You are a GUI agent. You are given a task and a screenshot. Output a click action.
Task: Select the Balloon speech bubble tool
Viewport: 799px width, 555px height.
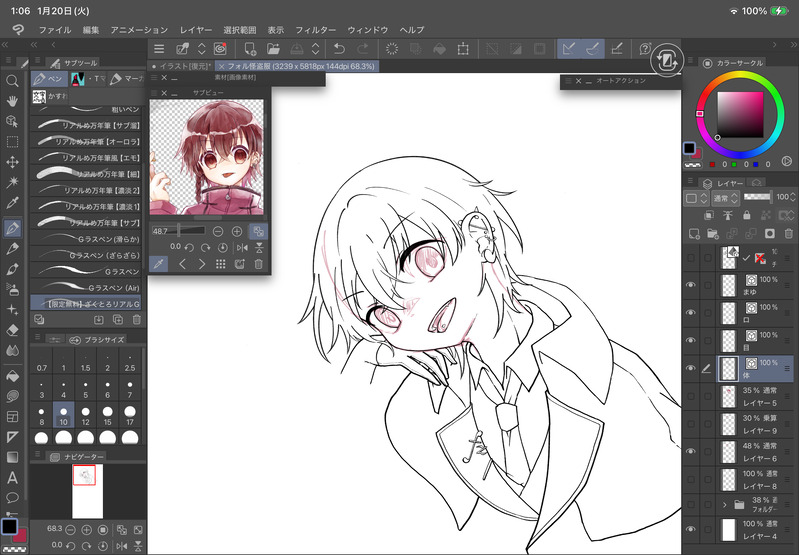click(12, 497)
